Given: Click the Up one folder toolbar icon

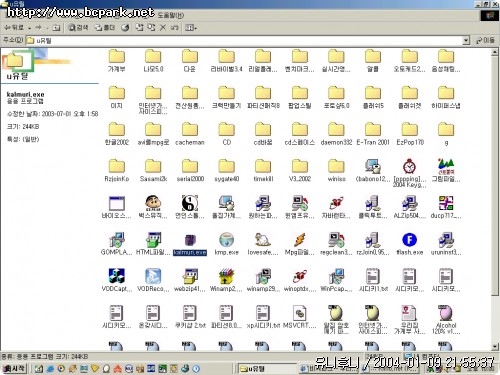Looking at the screenshot, I should [56, 28].
